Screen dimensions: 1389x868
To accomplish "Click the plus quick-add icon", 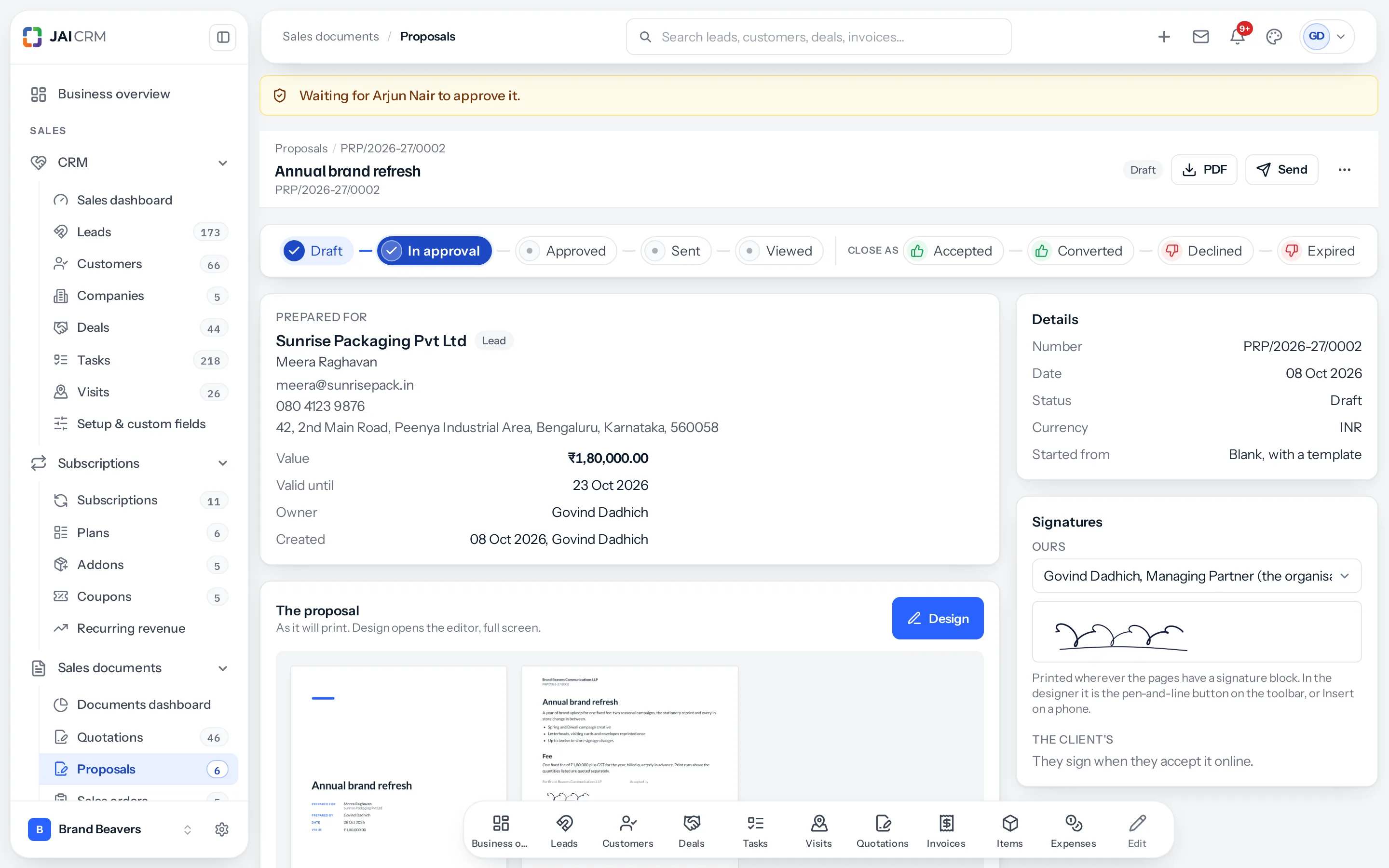I will (1163, 37).
